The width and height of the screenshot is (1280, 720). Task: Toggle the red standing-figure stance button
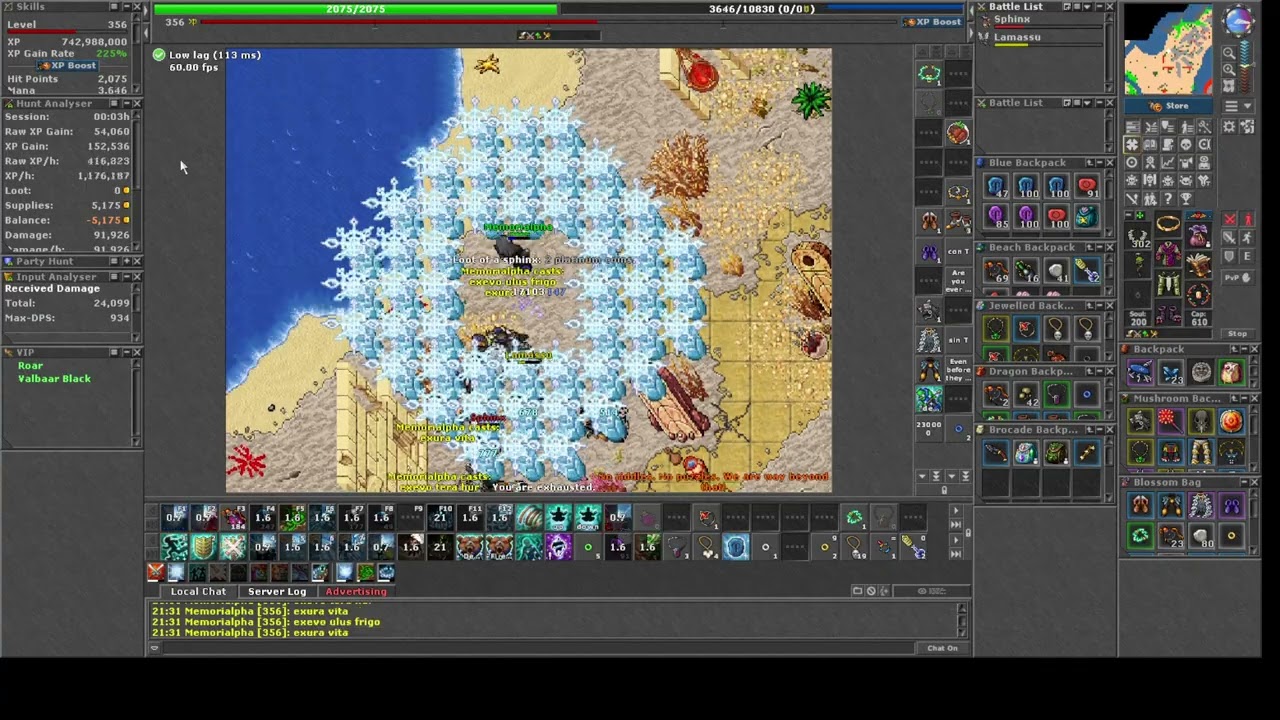click(1248, 220)
